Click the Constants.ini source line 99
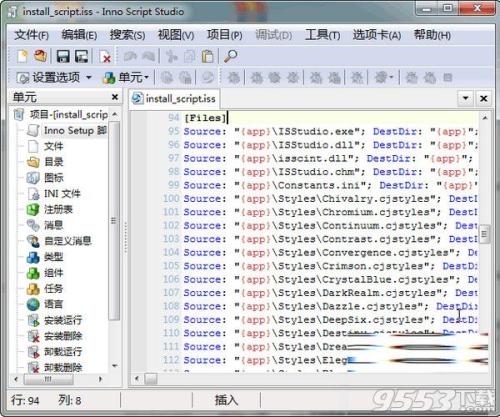Viewport: 500px width, 417px height. click(330, 185)
